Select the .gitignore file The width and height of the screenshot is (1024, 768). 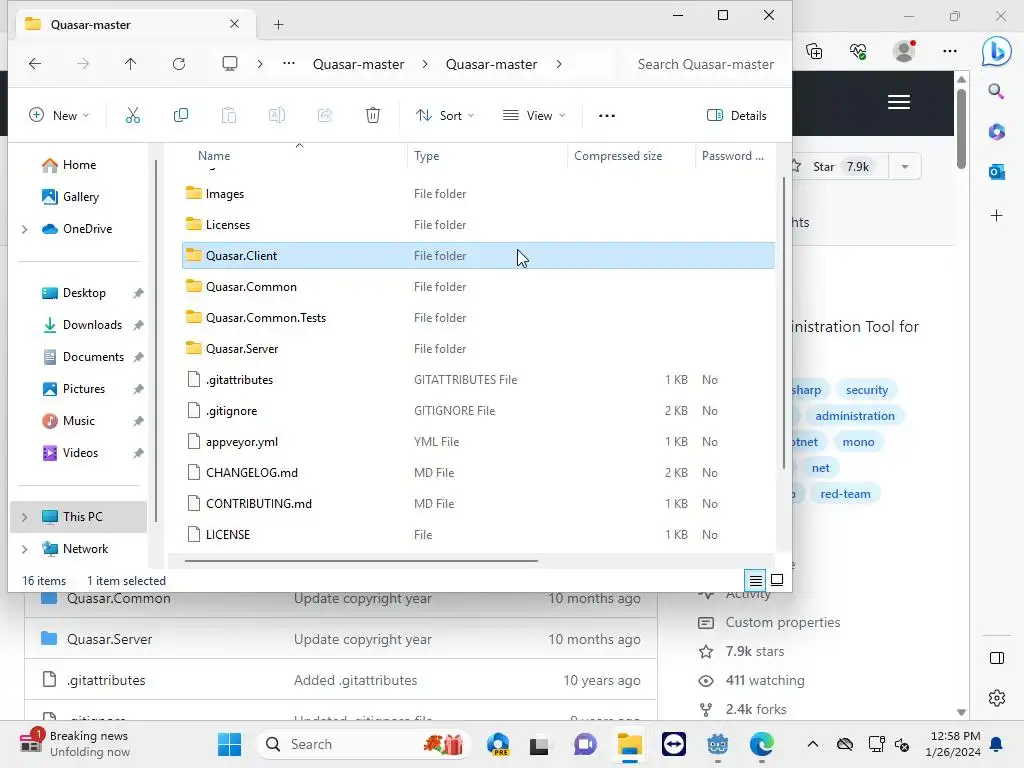click(x=478, y=411)
